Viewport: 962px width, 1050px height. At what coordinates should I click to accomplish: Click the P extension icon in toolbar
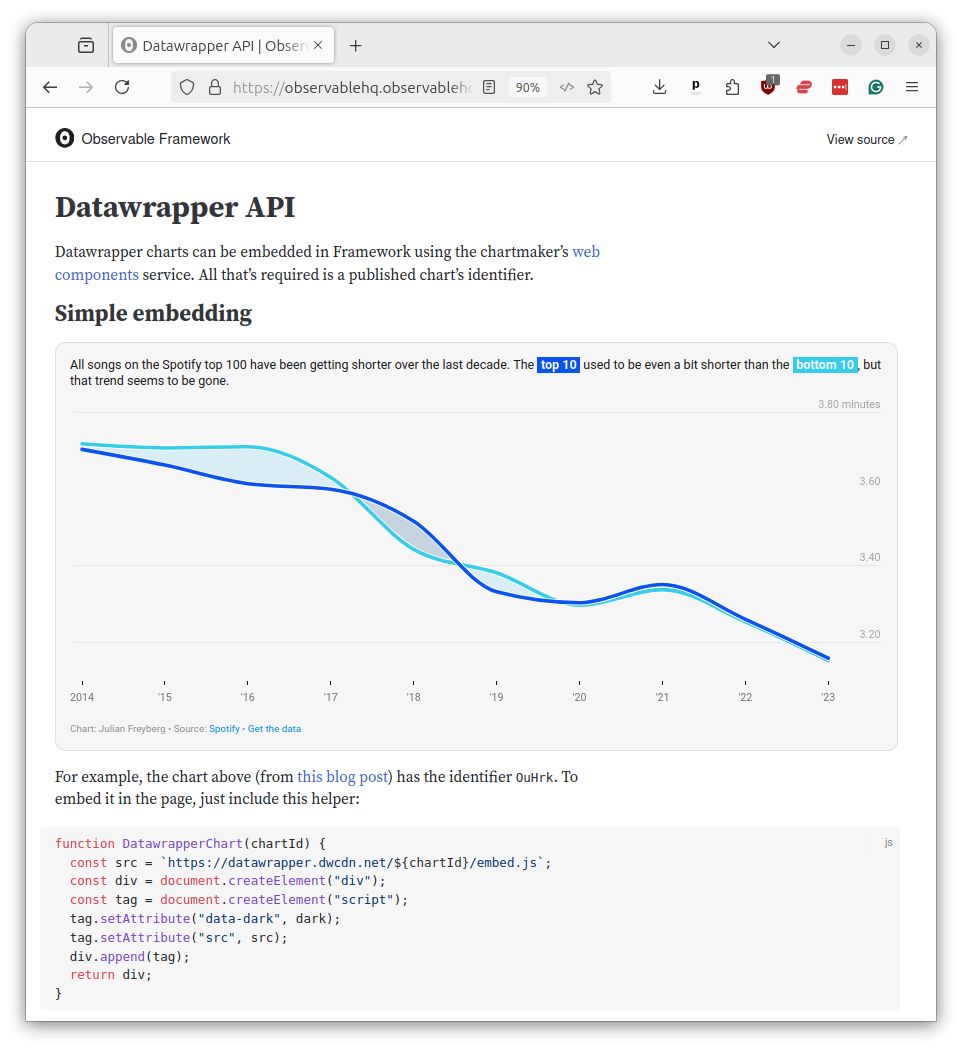tap(696, 86)
